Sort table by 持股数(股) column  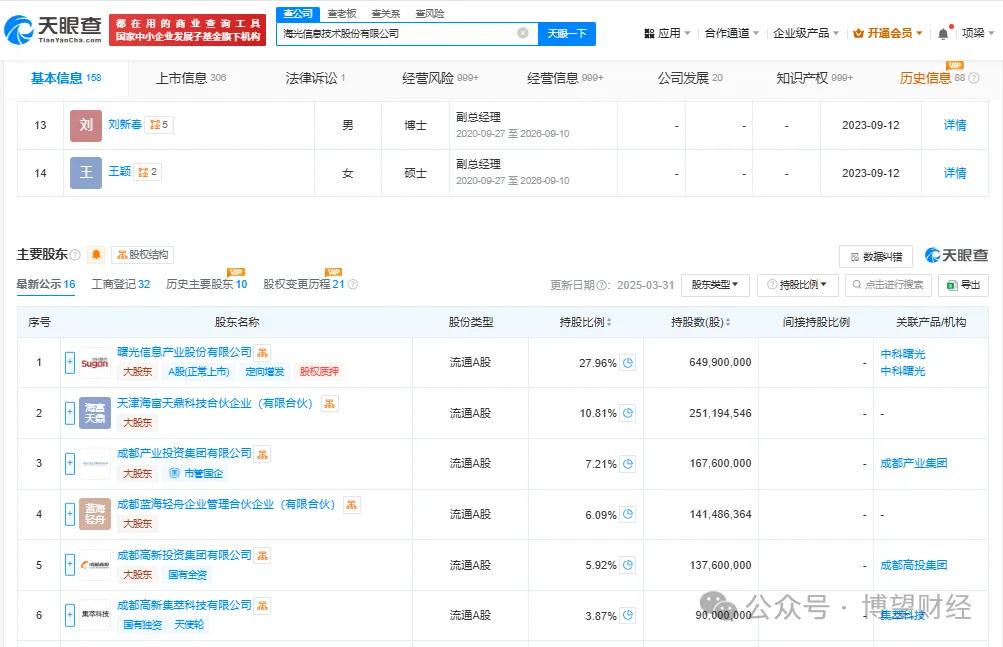tap(700, 323)
